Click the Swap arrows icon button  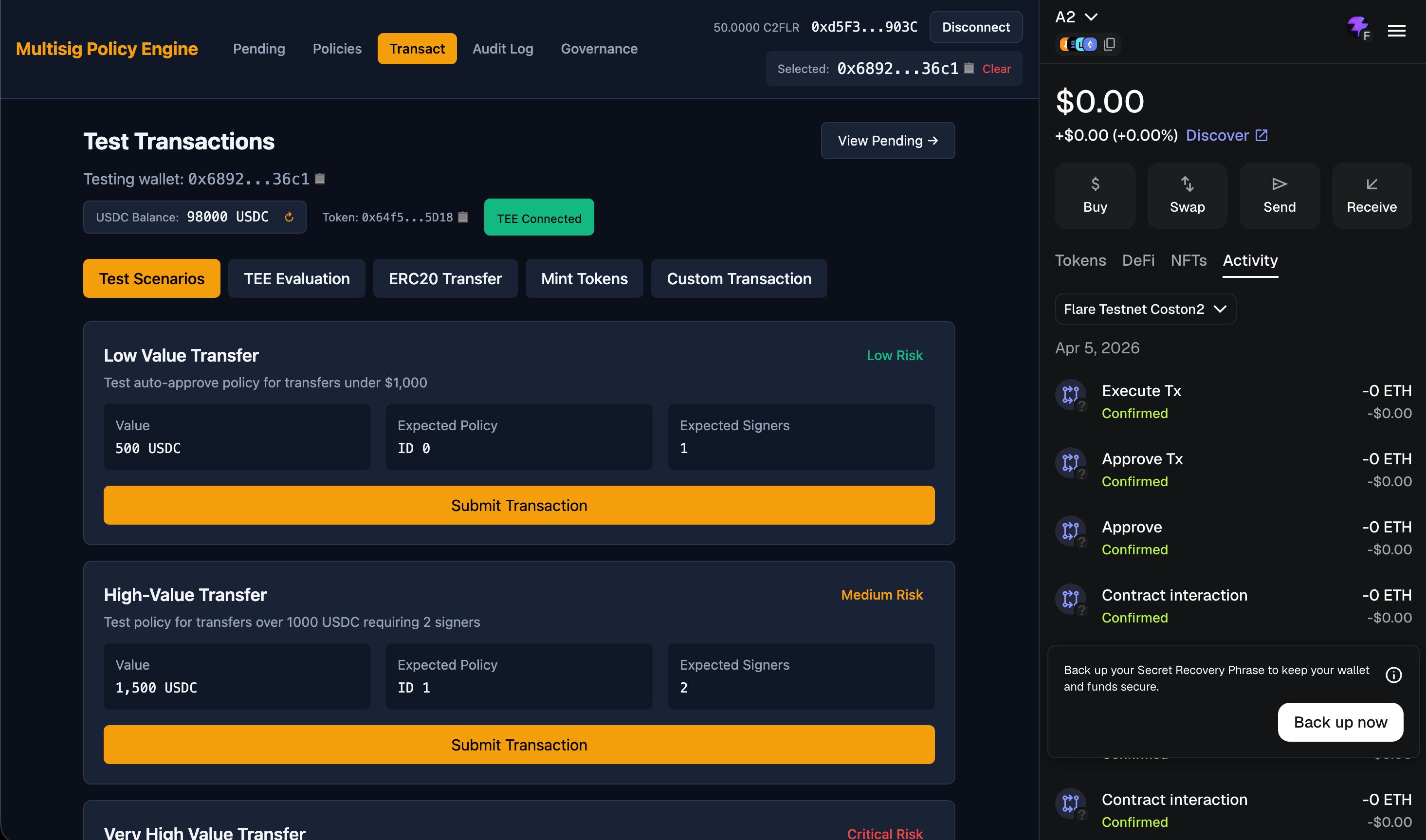[x=1187, y=195]
